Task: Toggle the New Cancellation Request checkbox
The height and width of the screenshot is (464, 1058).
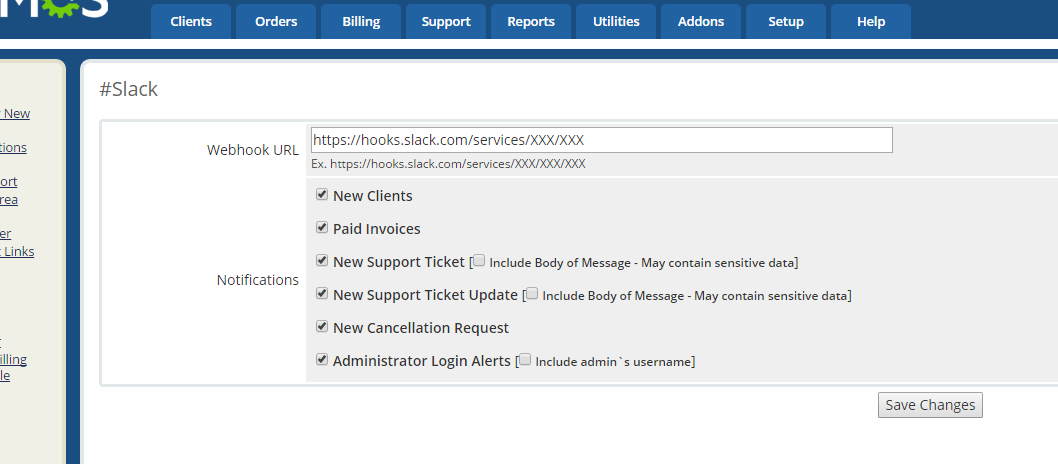Action: point(322,327)
